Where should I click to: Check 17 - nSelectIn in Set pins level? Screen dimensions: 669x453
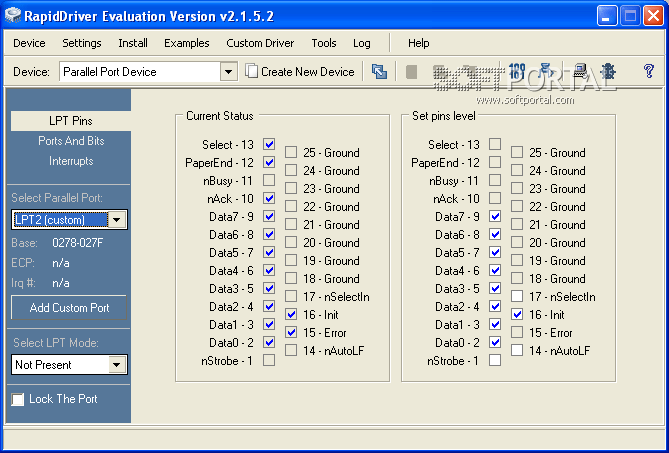(517, 296)
